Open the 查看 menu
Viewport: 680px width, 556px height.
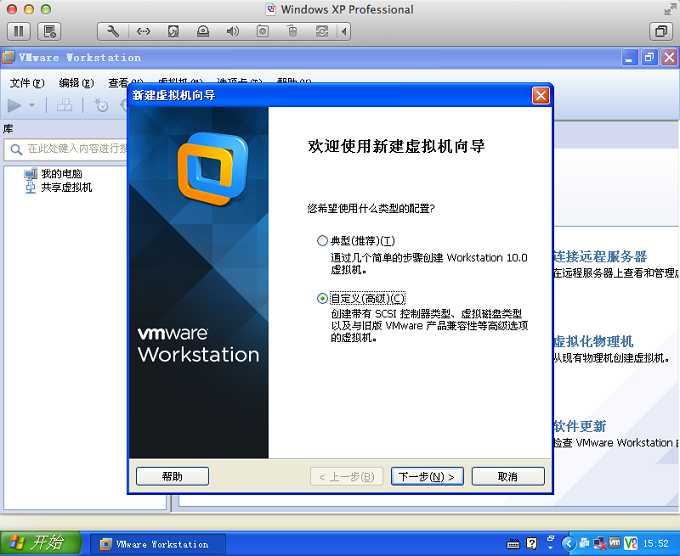125,82
